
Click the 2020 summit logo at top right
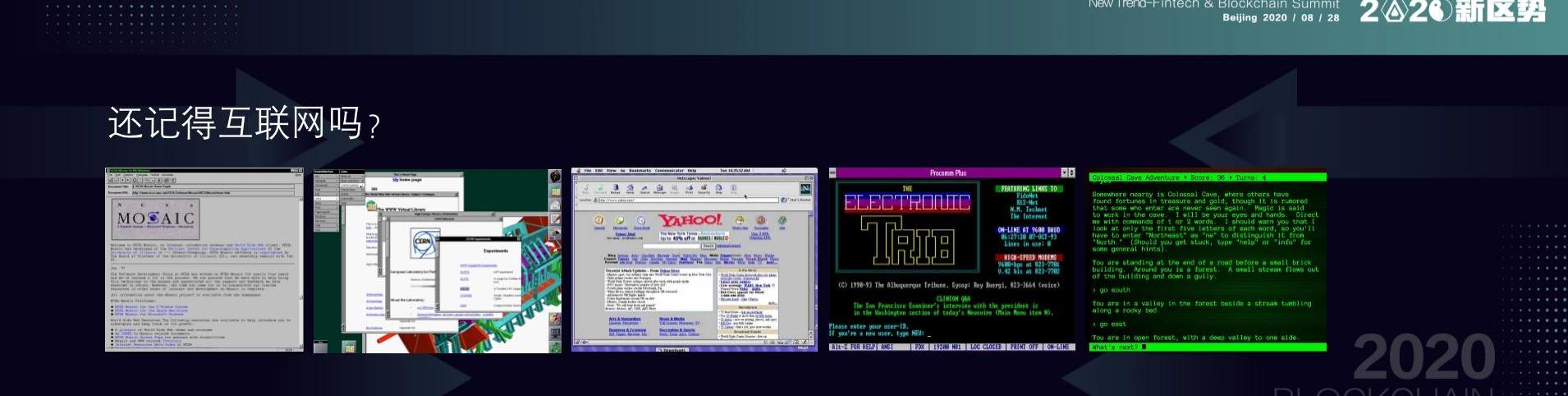coord(1452,12)
